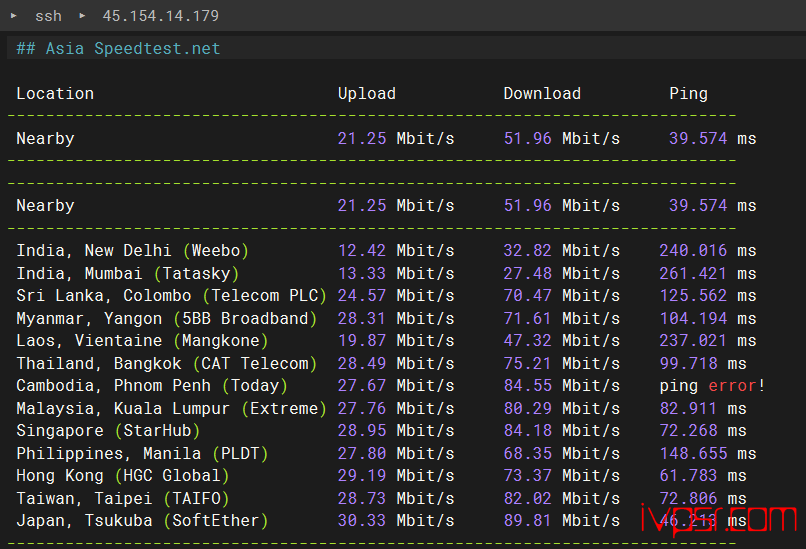Click the red ping error text
This screenshot has height=549, width=806.
736,385
